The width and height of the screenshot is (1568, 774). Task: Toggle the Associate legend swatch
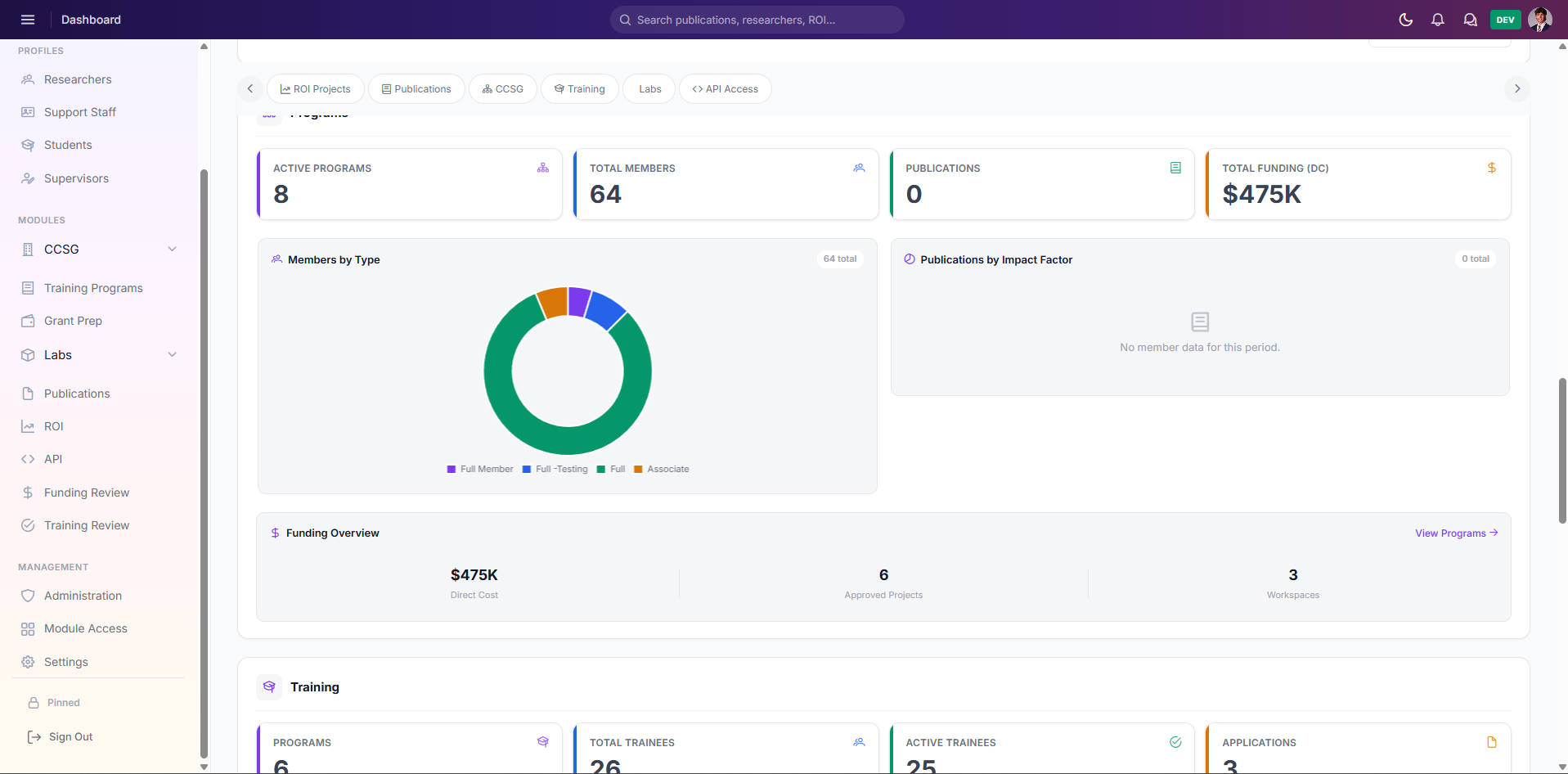pos(638,469)
